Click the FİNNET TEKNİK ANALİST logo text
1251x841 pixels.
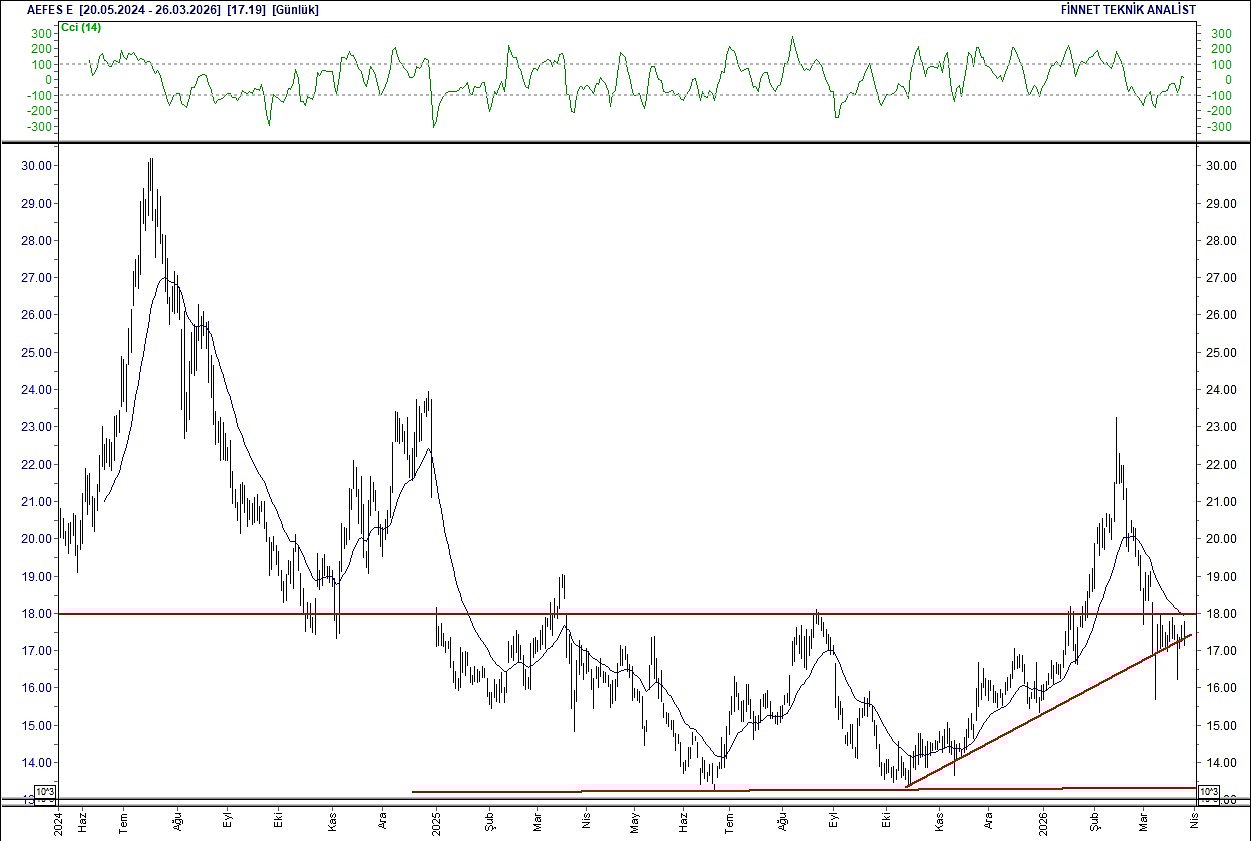[x=1130, y=9]
